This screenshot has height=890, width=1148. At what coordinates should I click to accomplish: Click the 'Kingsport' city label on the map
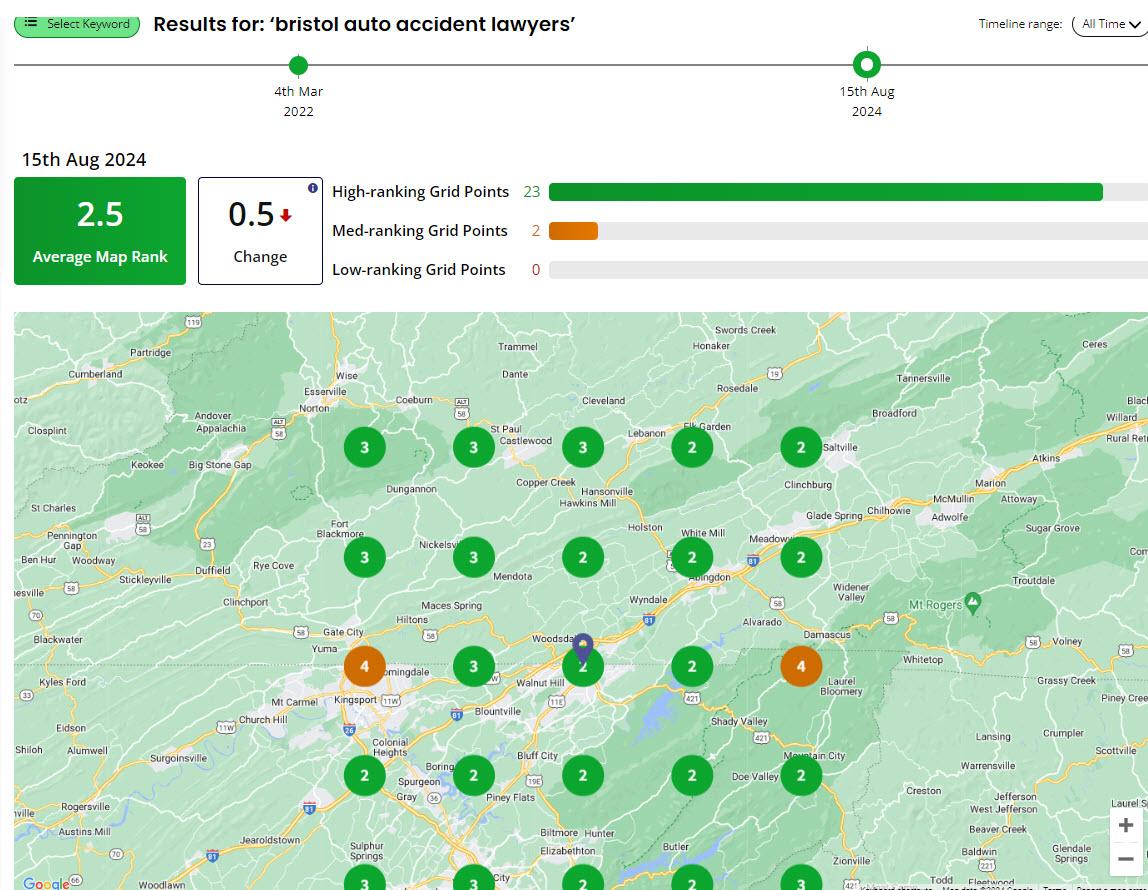point(355,700)
